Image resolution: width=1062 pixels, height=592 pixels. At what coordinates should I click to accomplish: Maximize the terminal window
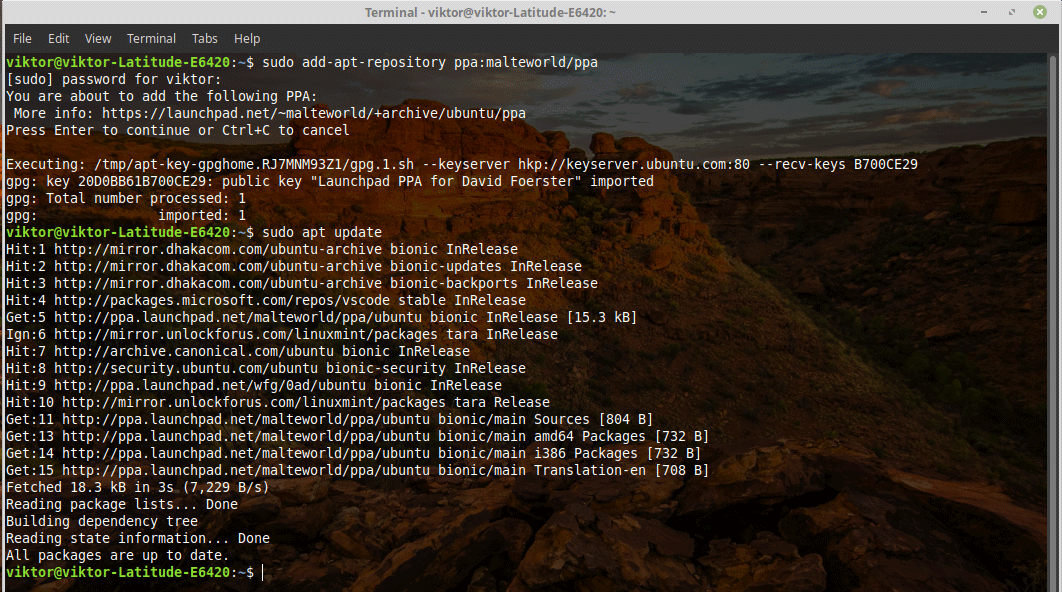(x=1012, y=11)
